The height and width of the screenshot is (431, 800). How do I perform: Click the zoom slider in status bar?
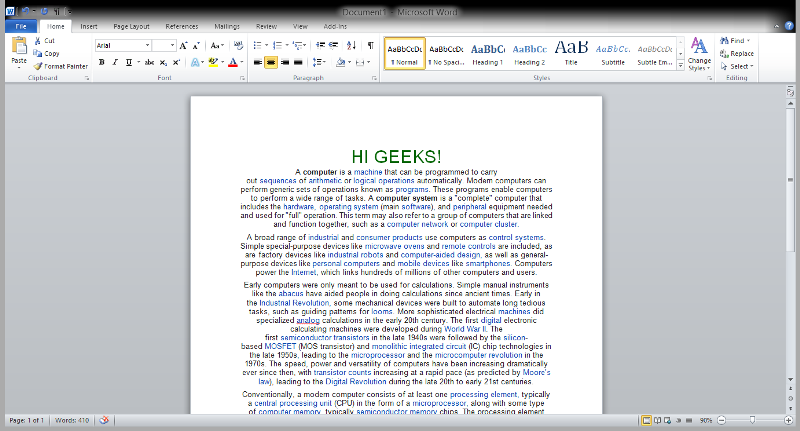pos(753,420)
